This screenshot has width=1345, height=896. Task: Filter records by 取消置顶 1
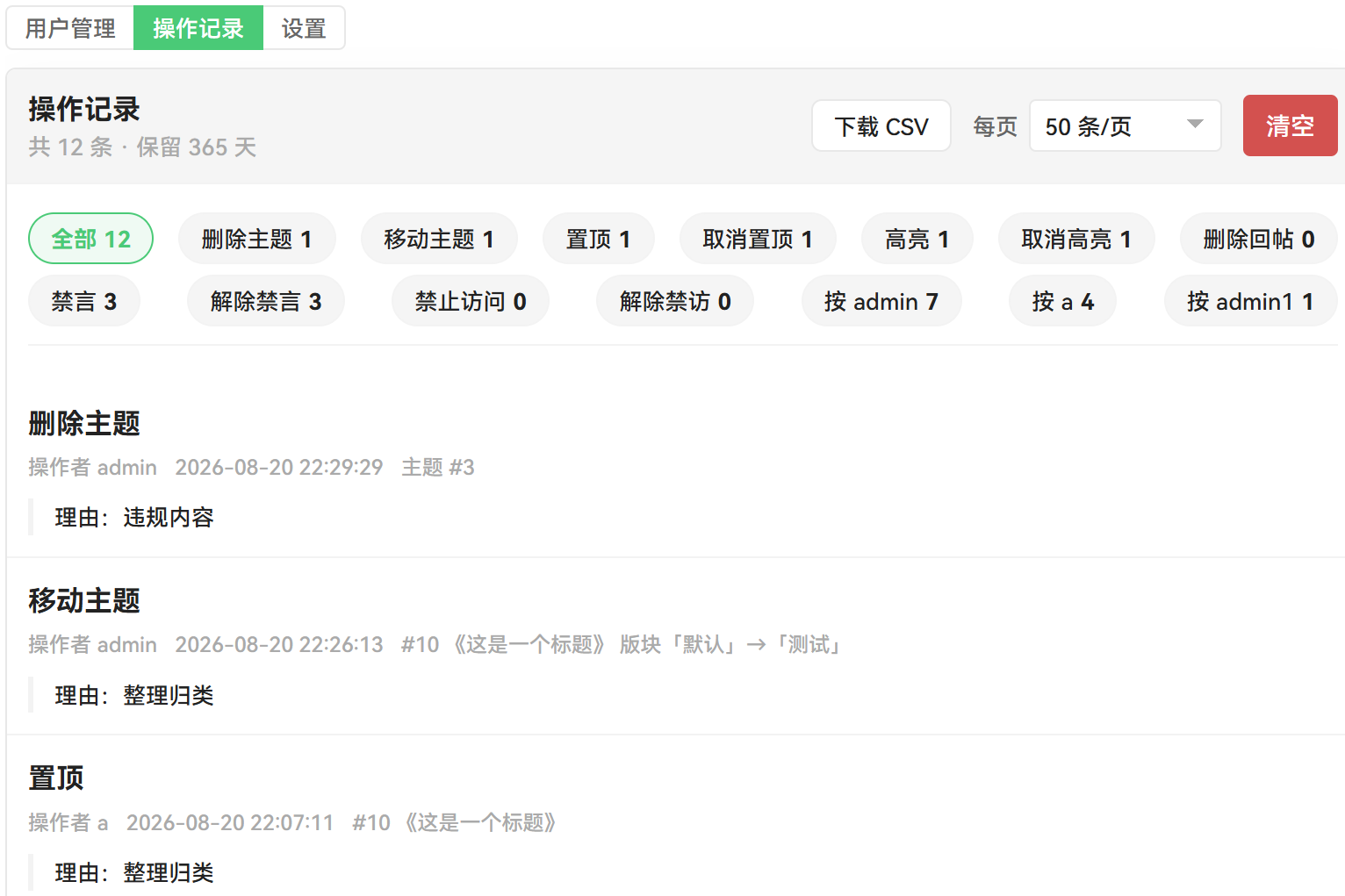point(758,239)
